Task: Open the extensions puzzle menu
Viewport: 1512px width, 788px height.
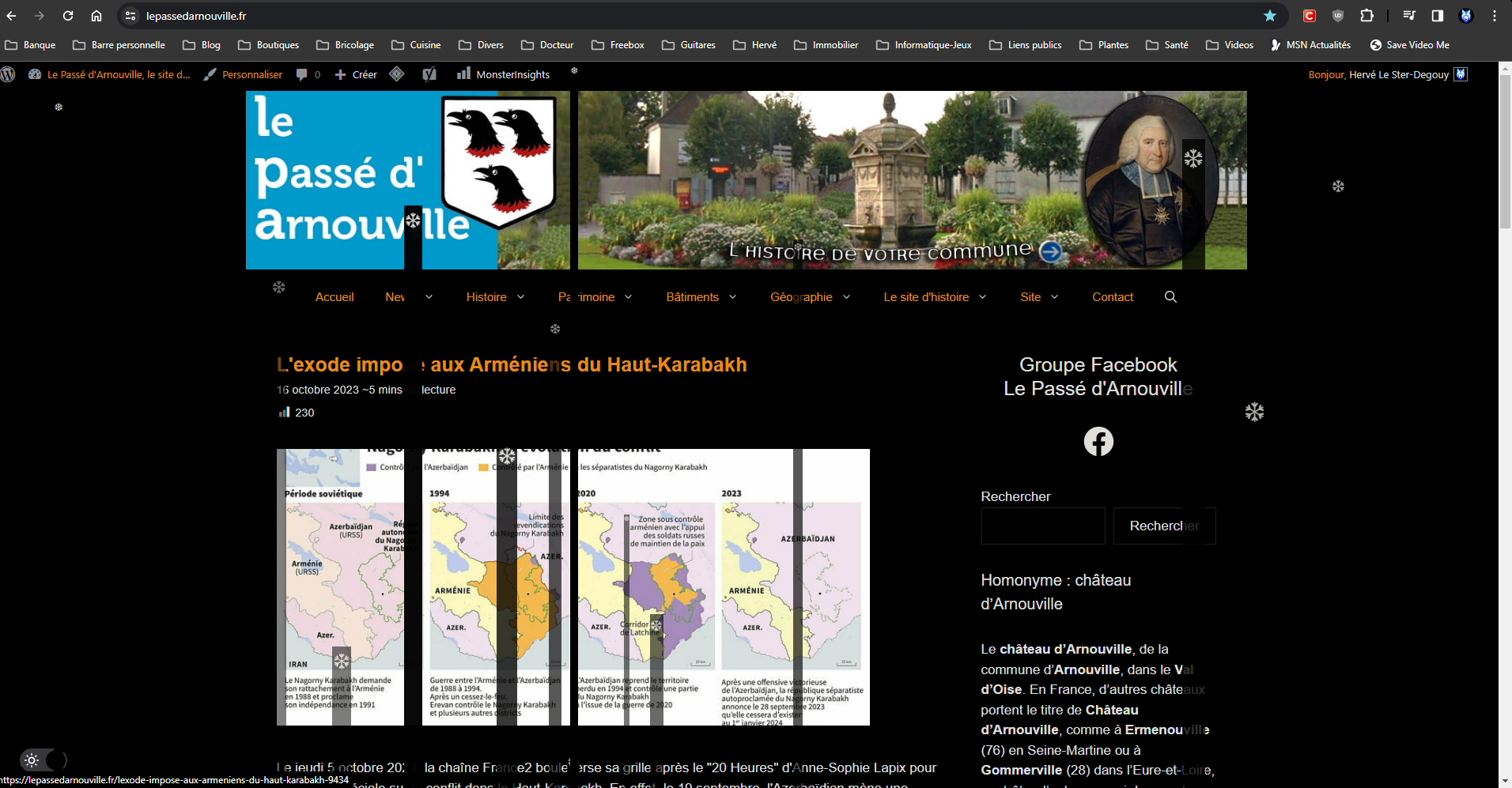Action: tap(1366, 16)
